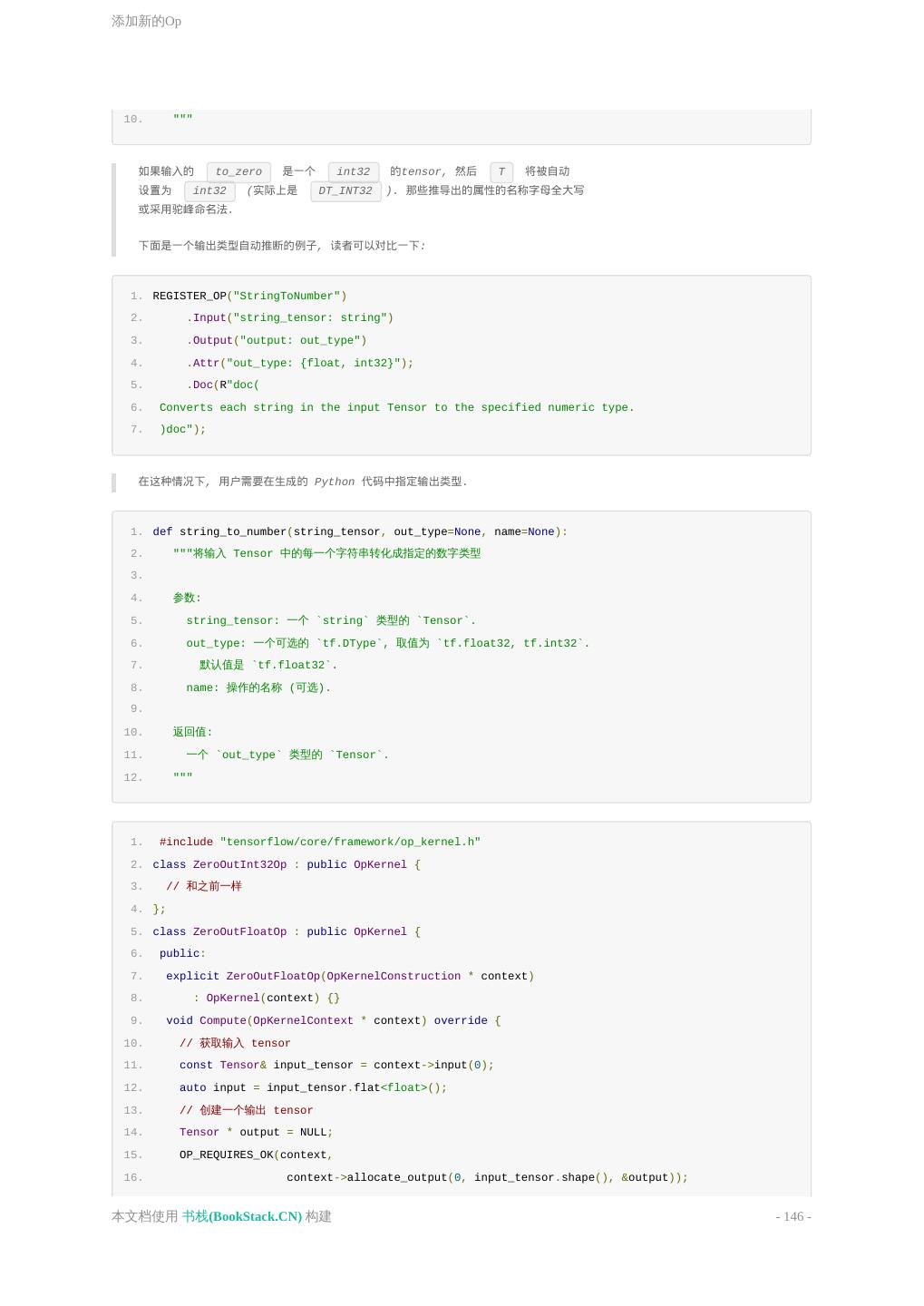Image resolution: width=924 pixels, height=1306 pixels.
Task: Click the italic Python word in the quote
Action: (x=335, y=482)
